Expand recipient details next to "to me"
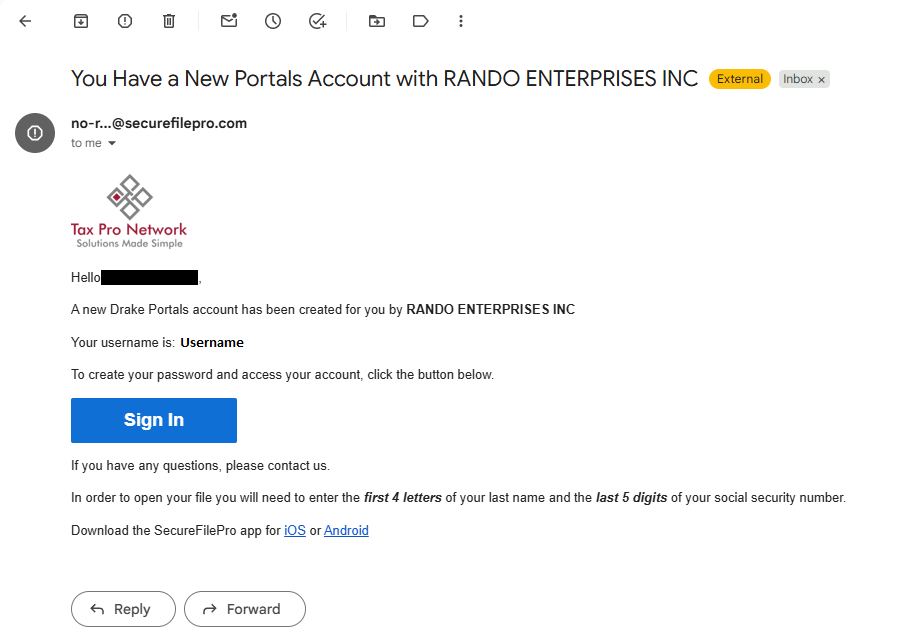This screenshot has height=642, width=898. point(112,144)
